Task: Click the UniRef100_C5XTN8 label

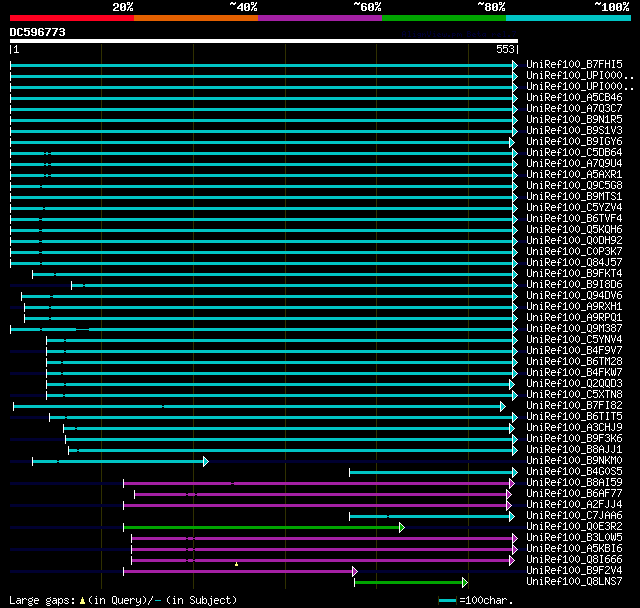Action: coord(574,395)
